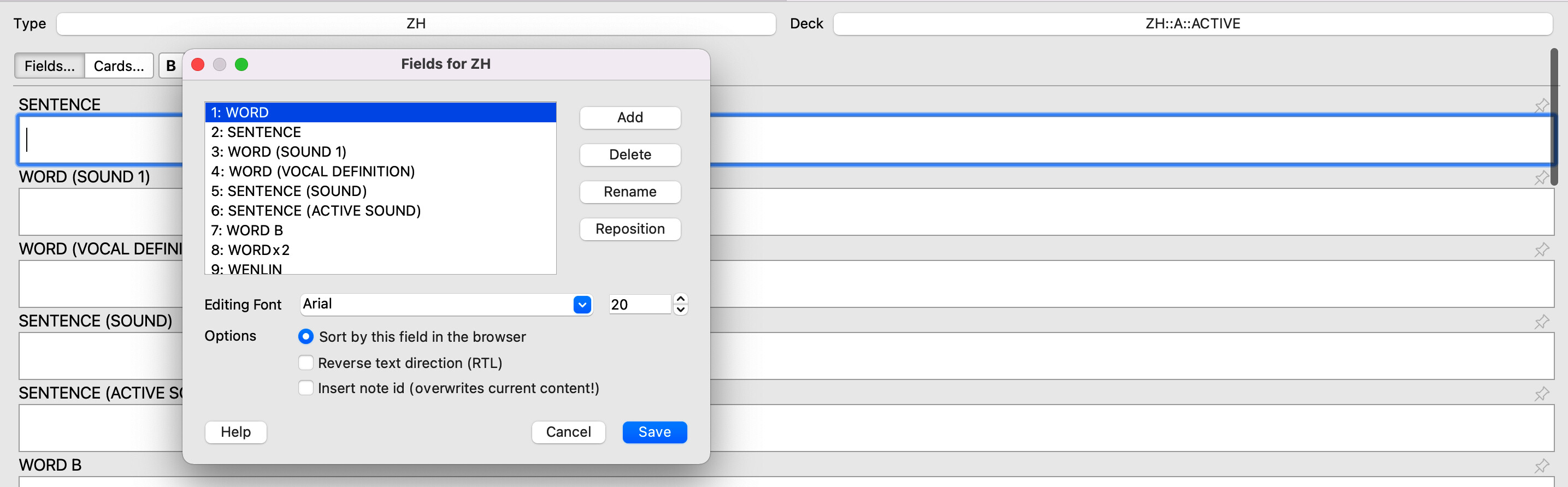Toggle the pin icon for WORD B field
1568x487 pixels.
click(x=1541, y=466)
